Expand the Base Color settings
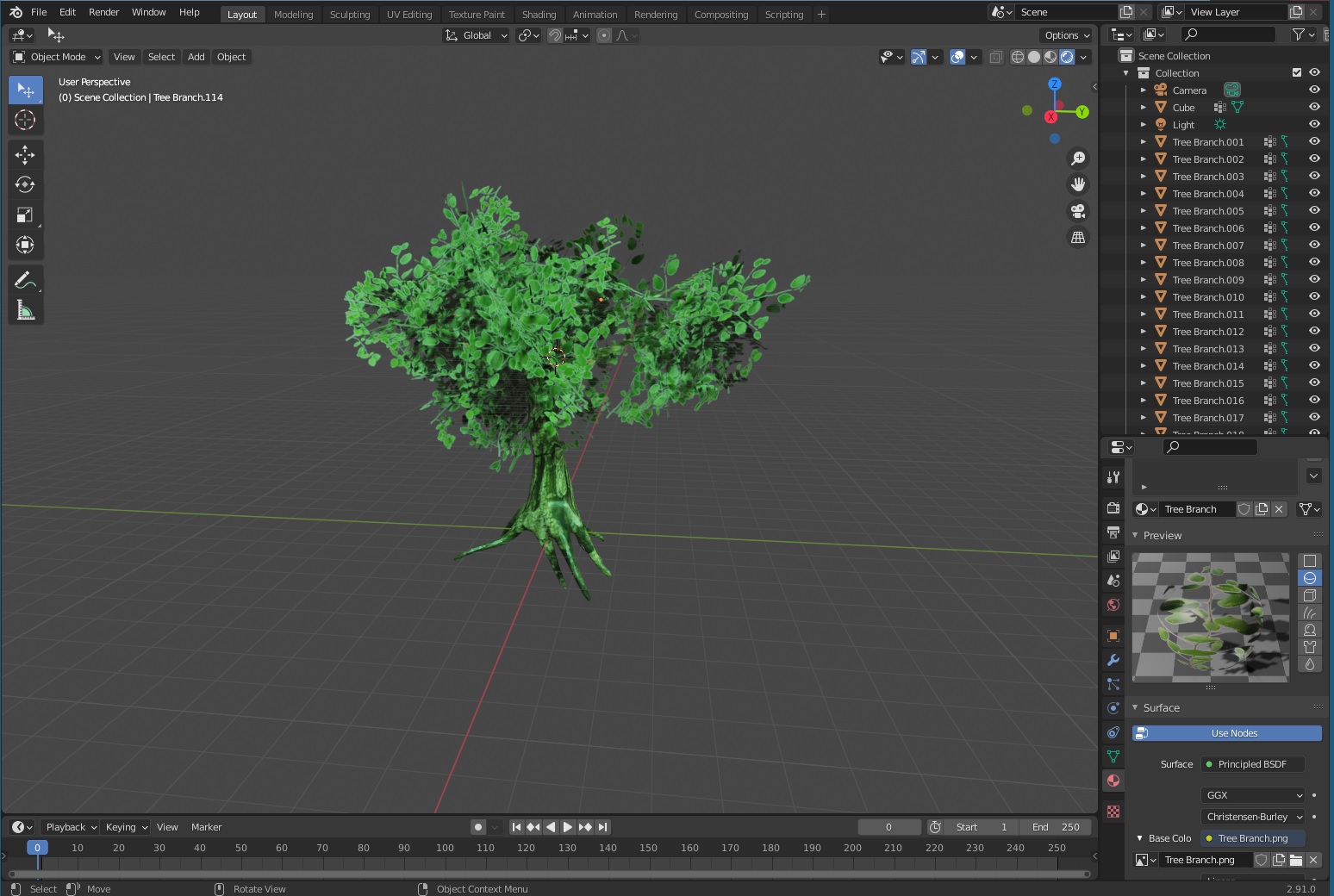Image resolution: width=1334 pixels, height=896 pixels. point(1139,838)
